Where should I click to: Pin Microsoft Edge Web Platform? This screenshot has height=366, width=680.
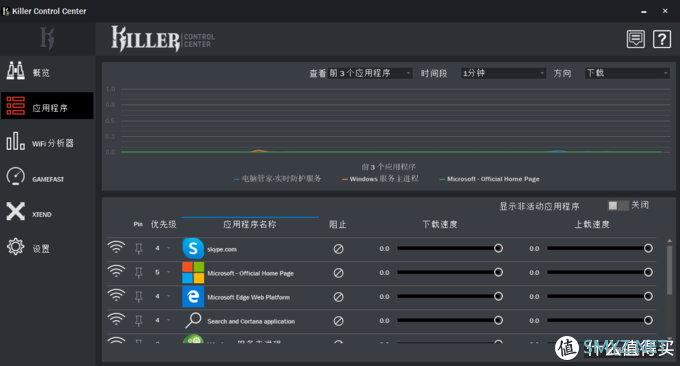139,297
